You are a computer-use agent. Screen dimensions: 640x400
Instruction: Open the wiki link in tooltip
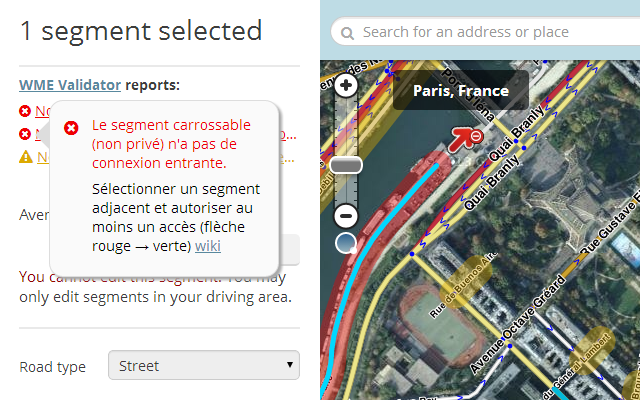pos(208,246)
